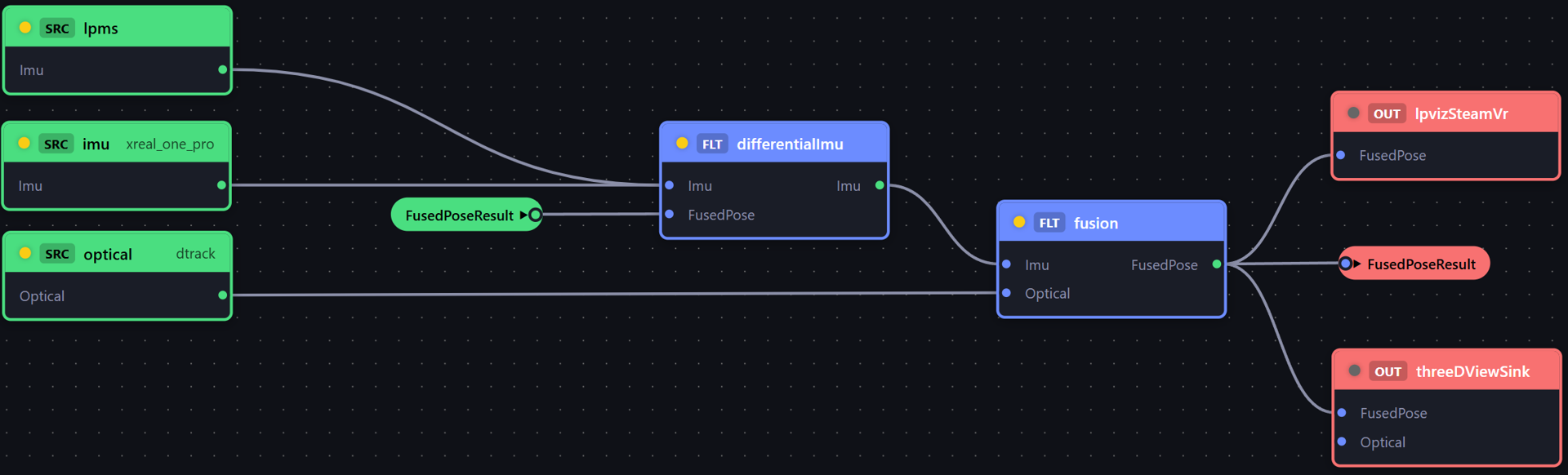Click the FusedPose input port of differentialImu

point(670,215)
